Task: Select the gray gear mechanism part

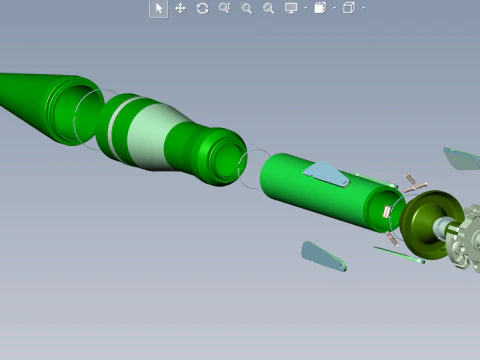Action: click(x=467, y=237)
